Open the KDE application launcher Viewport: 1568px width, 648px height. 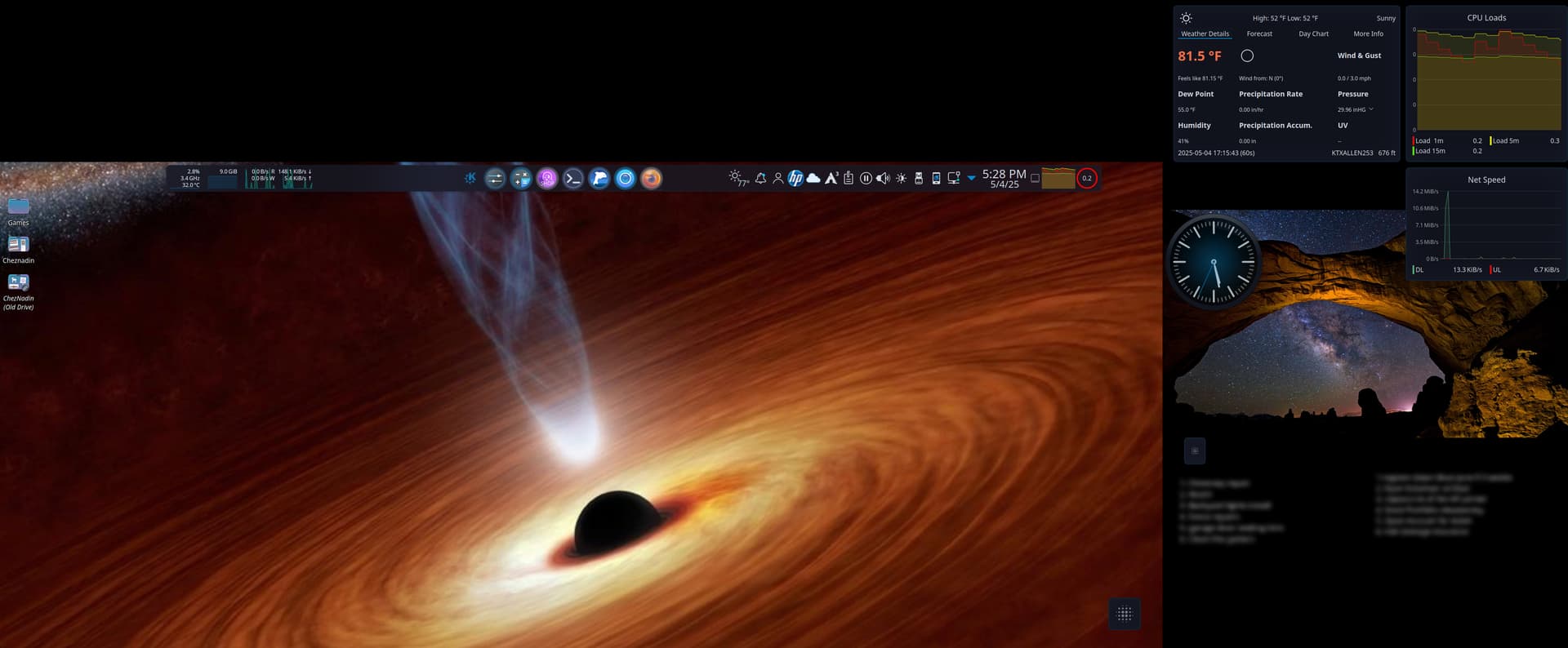(x=470, y=178)
